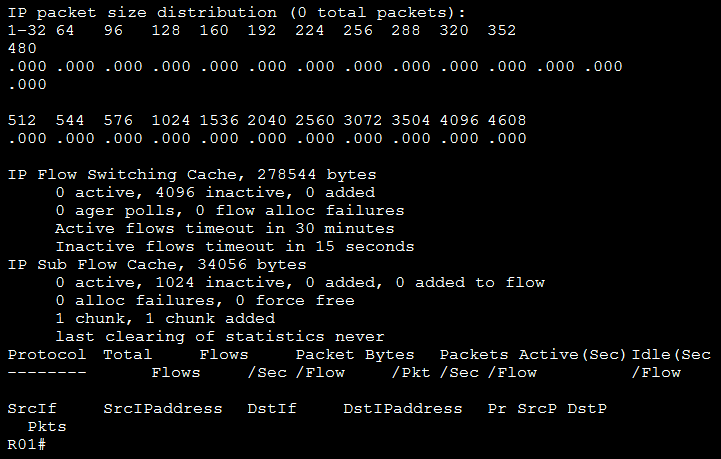
Task: Click the 'Pkts' column label
Action: point(49,427)
